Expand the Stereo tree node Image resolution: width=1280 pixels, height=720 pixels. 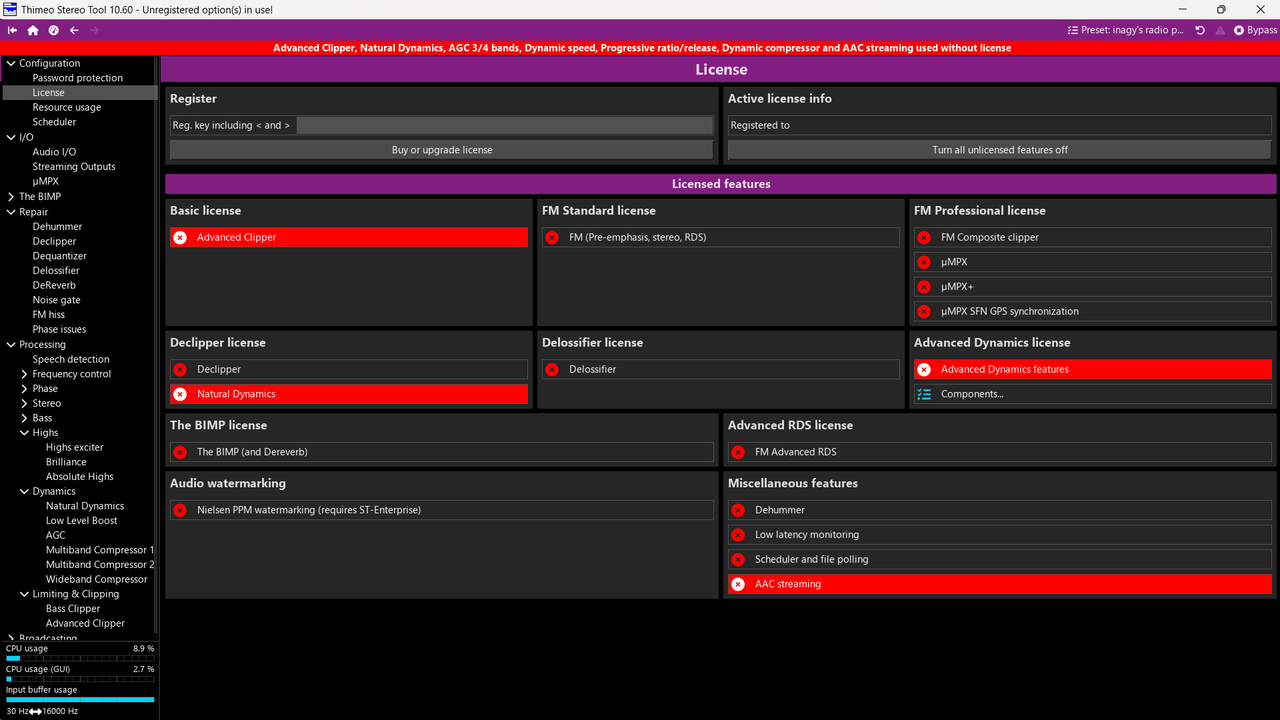point(24,403)
